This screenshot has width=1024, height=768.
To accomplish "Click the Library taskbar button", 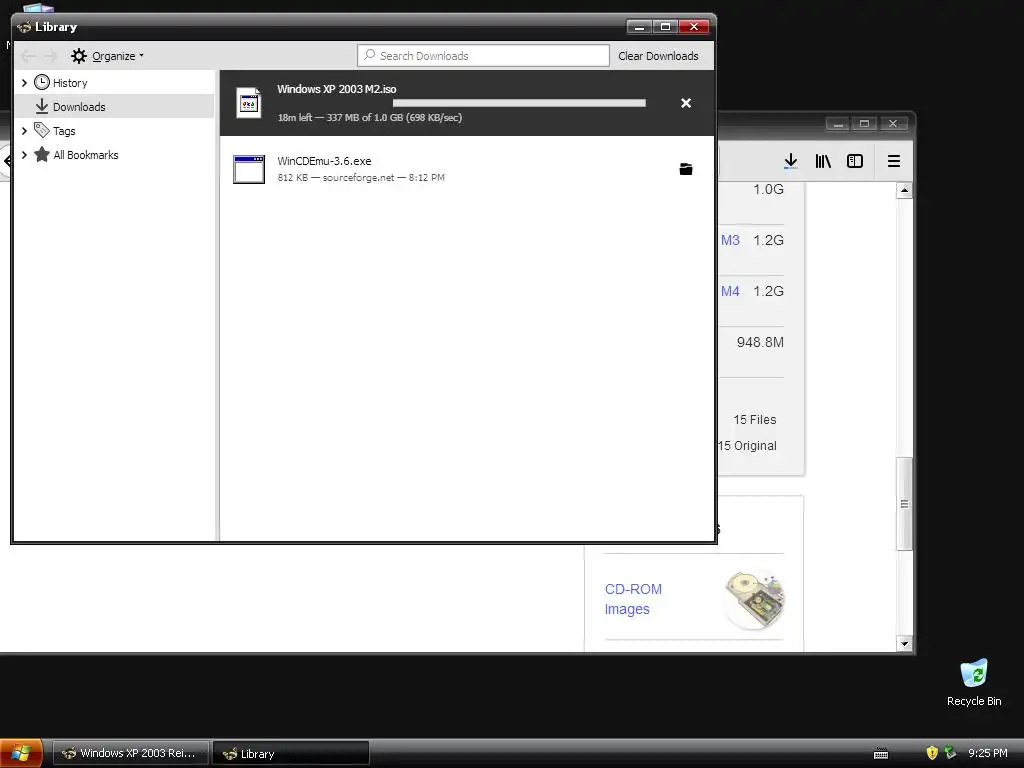I will click(x=291, y=753).
